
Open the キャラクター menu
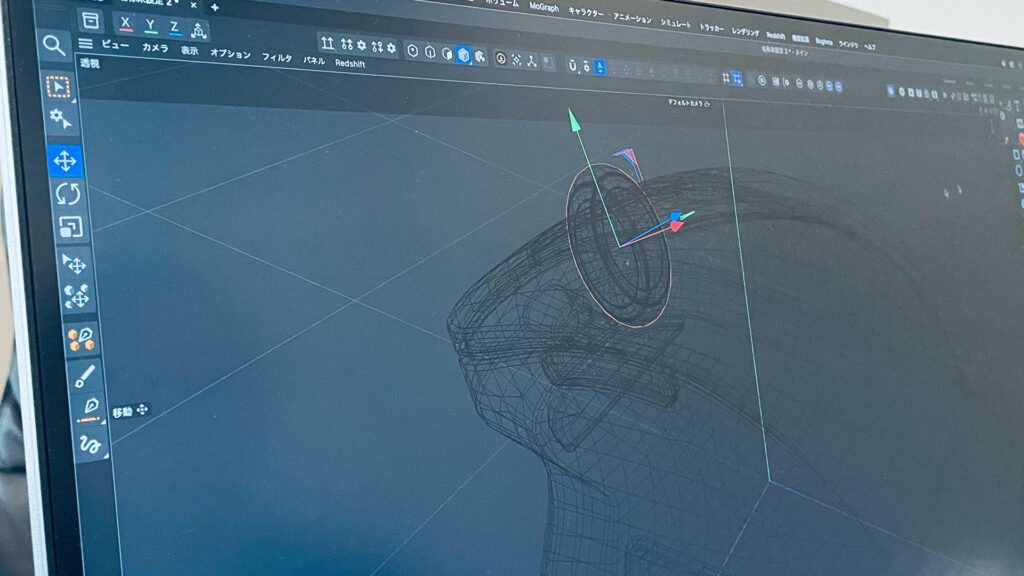coord(586,11)
